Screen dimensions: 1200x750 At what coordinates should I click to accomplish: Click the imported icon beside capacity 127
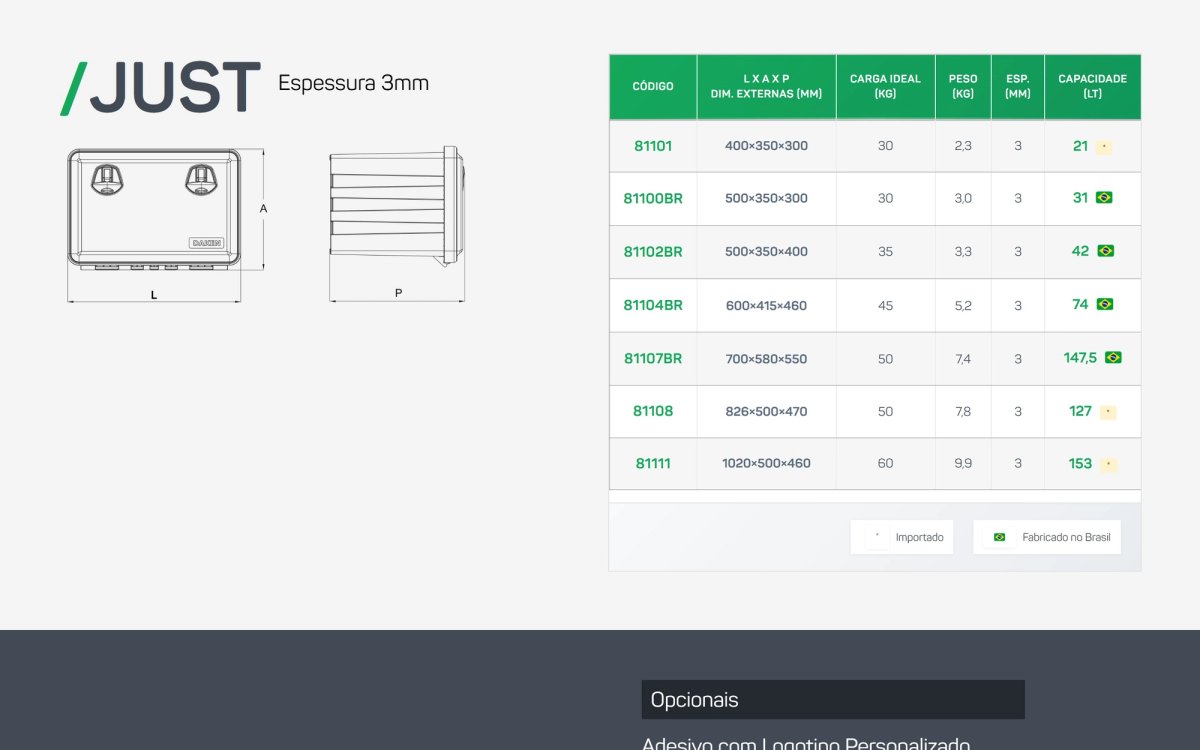(x=1108, y=412)
